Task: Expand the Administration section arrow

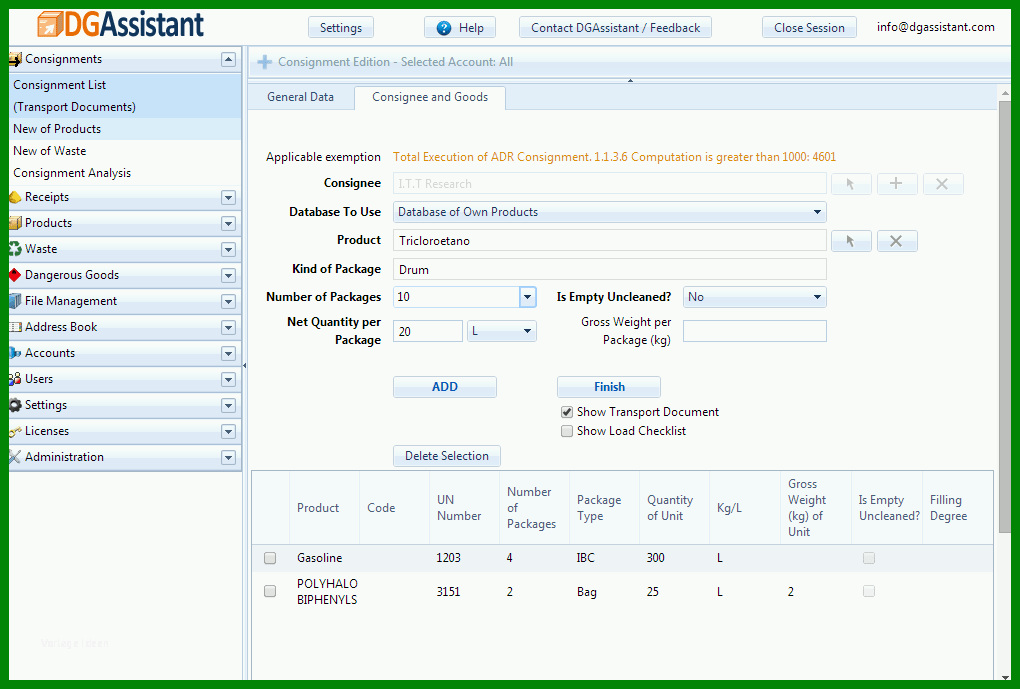Action: click(x=228, y=457)
